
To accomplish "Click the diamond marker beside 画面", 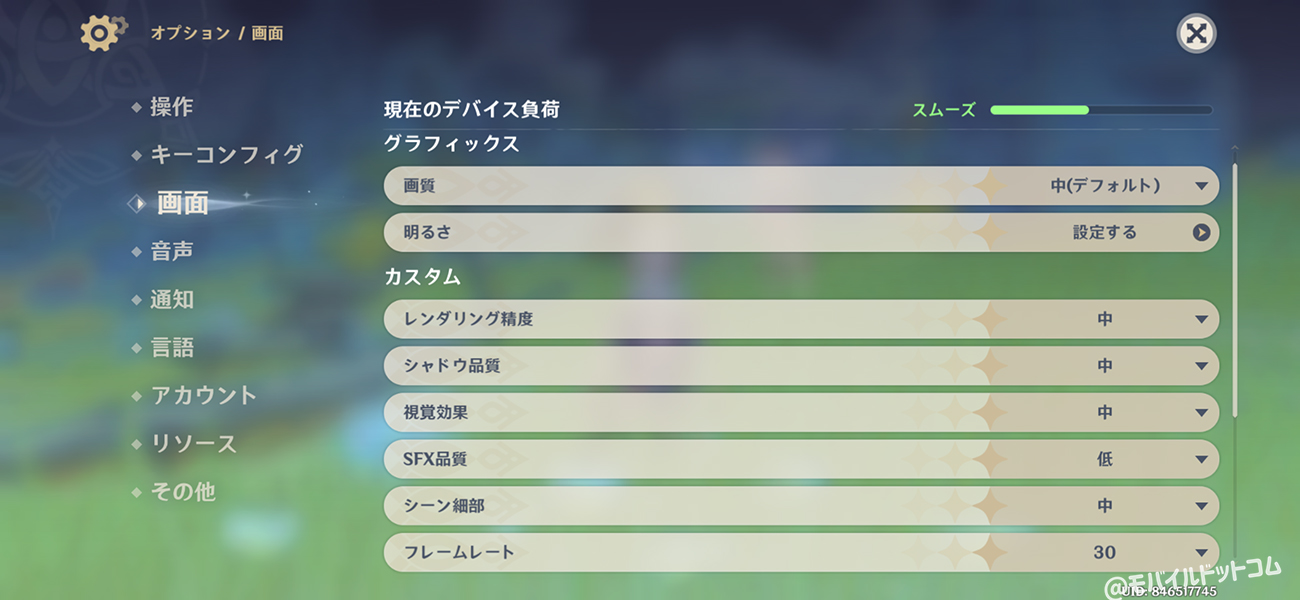I will tap(136, 203).
